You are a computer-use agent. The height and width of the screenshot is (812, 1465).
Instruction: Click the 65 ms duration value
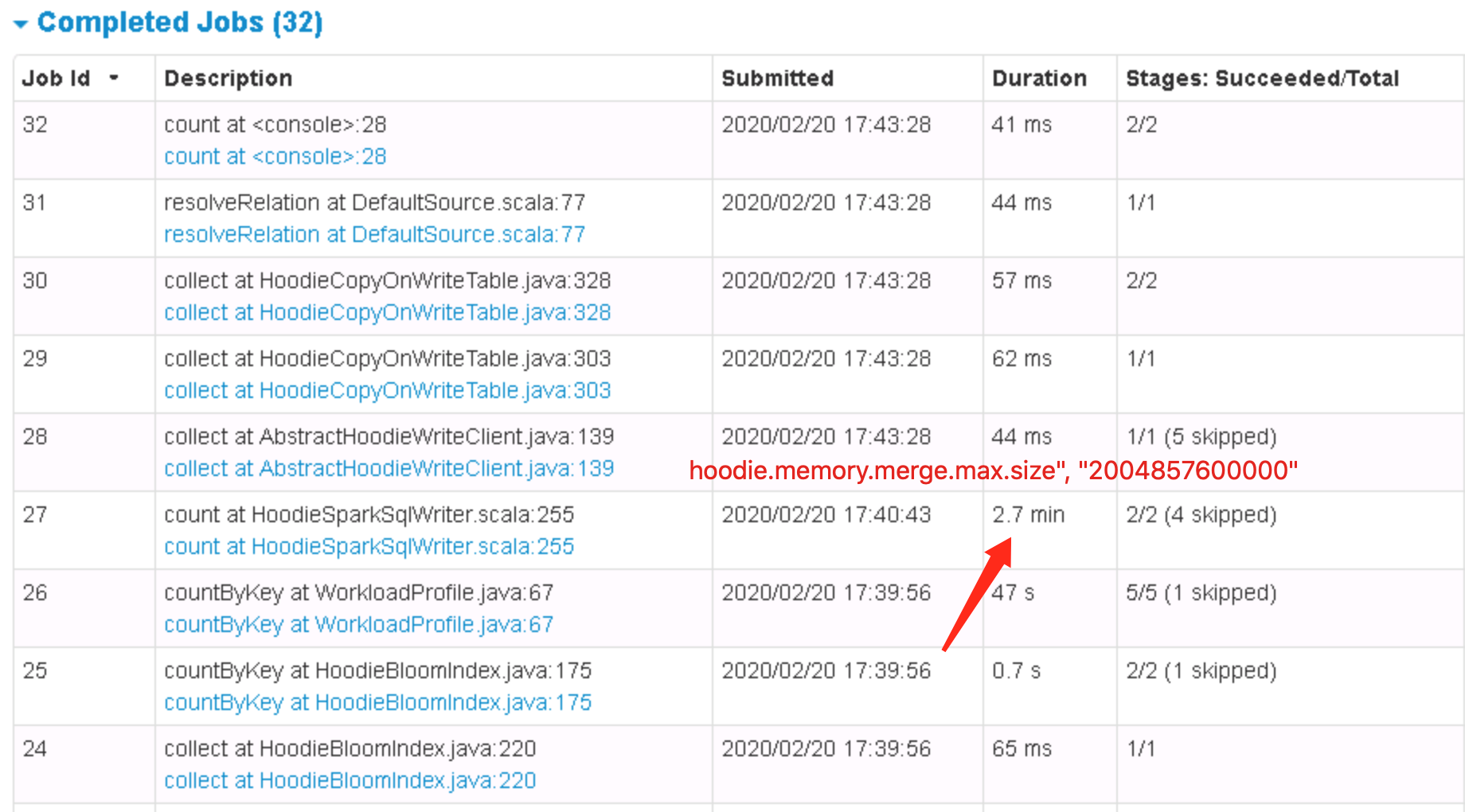[x=1022, y=748]
